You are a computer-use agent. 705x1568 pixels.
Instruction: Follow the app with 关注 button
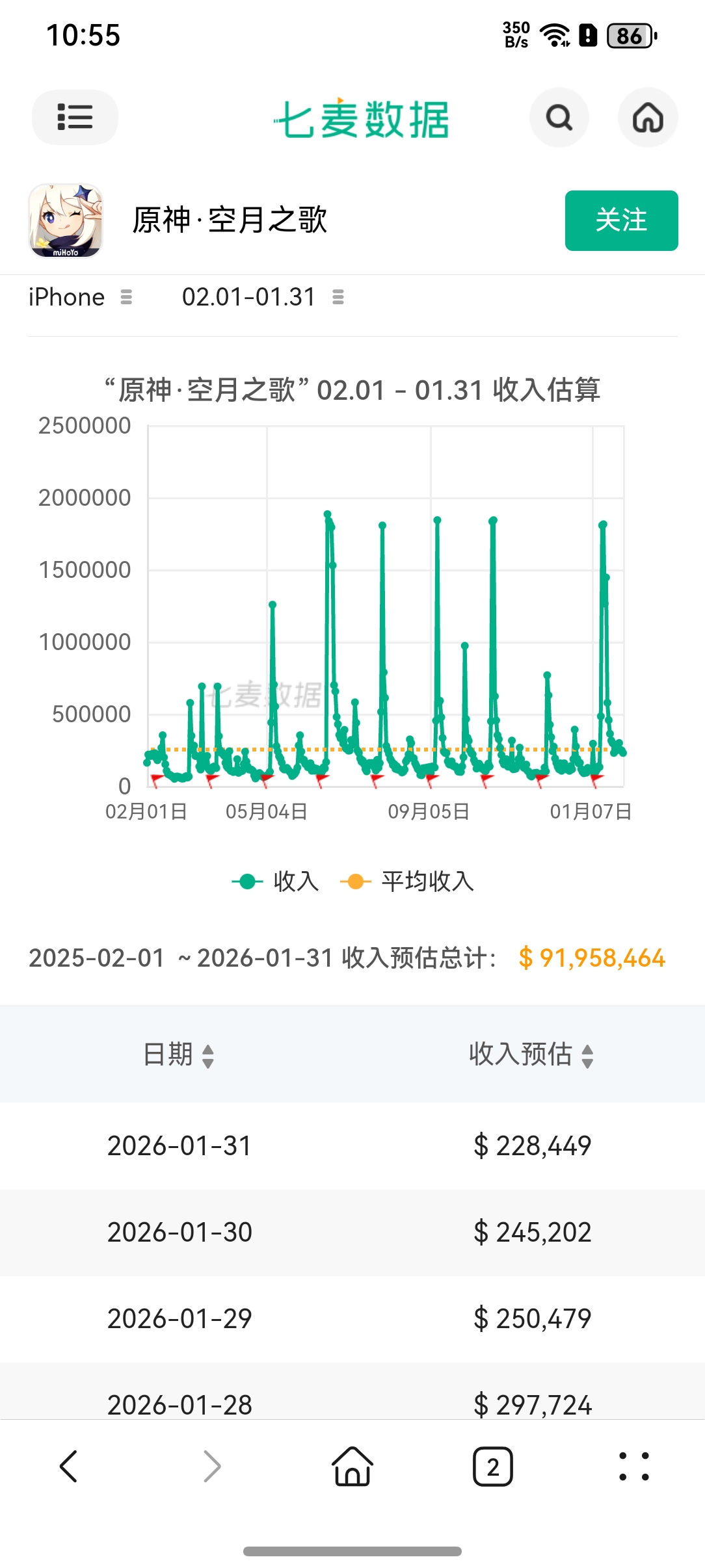621,220
